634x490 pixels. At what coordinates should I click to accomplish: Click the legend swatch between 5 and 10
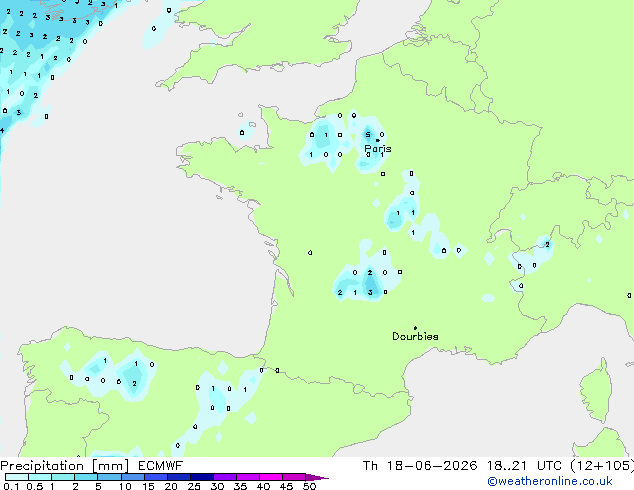click(109, 477)
